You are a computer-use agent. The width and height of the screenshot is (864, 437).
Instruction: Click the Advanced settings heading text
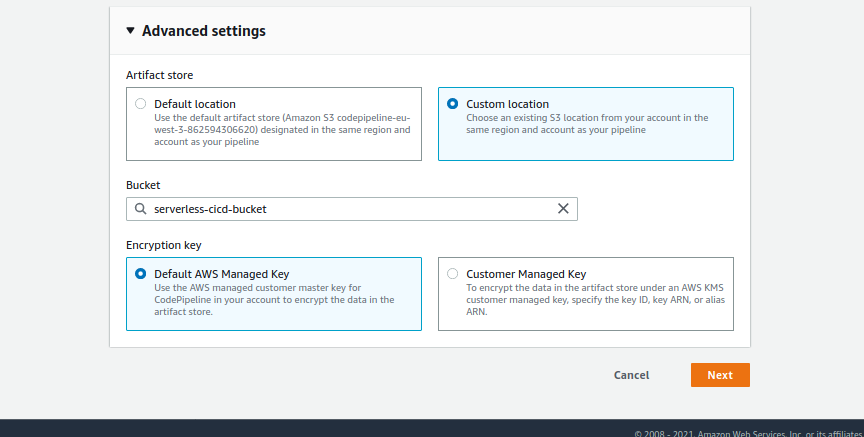[203, 31]
